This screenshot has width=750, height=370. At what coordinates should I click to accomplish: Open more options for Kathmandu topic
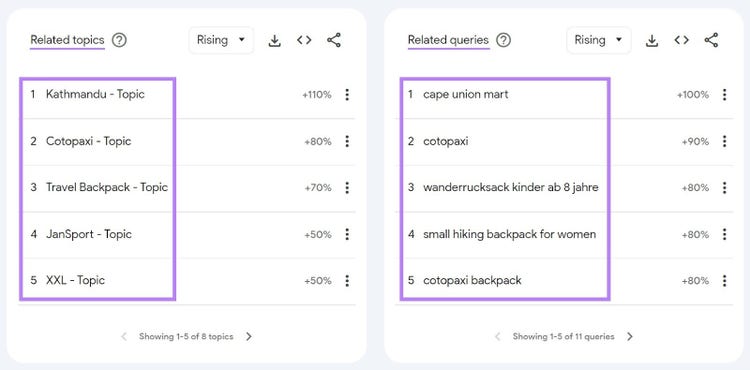click(x=347, y=95)
